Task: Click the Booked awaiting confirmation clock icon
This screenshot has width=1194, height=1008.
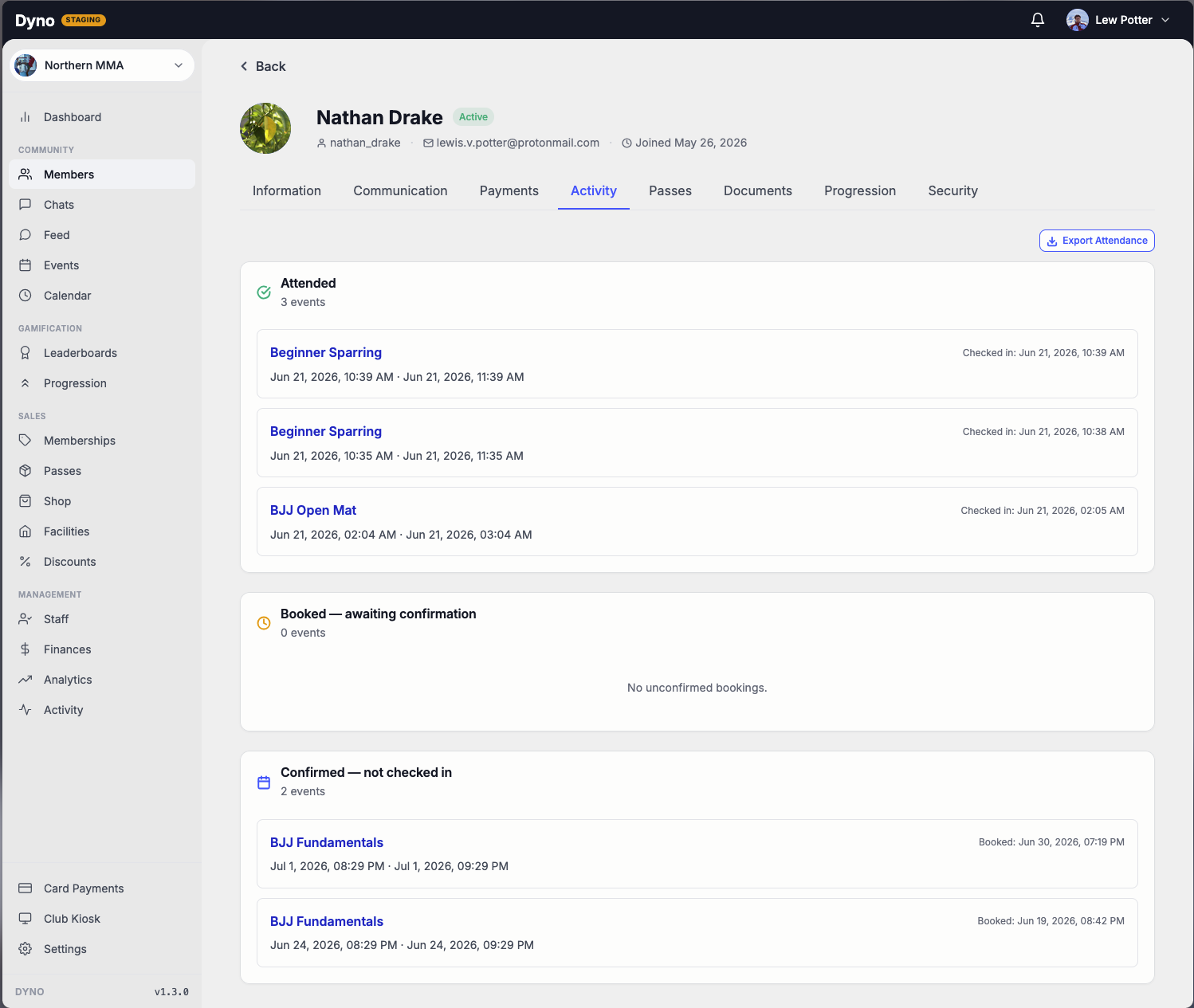Action: tap(264, 623)
